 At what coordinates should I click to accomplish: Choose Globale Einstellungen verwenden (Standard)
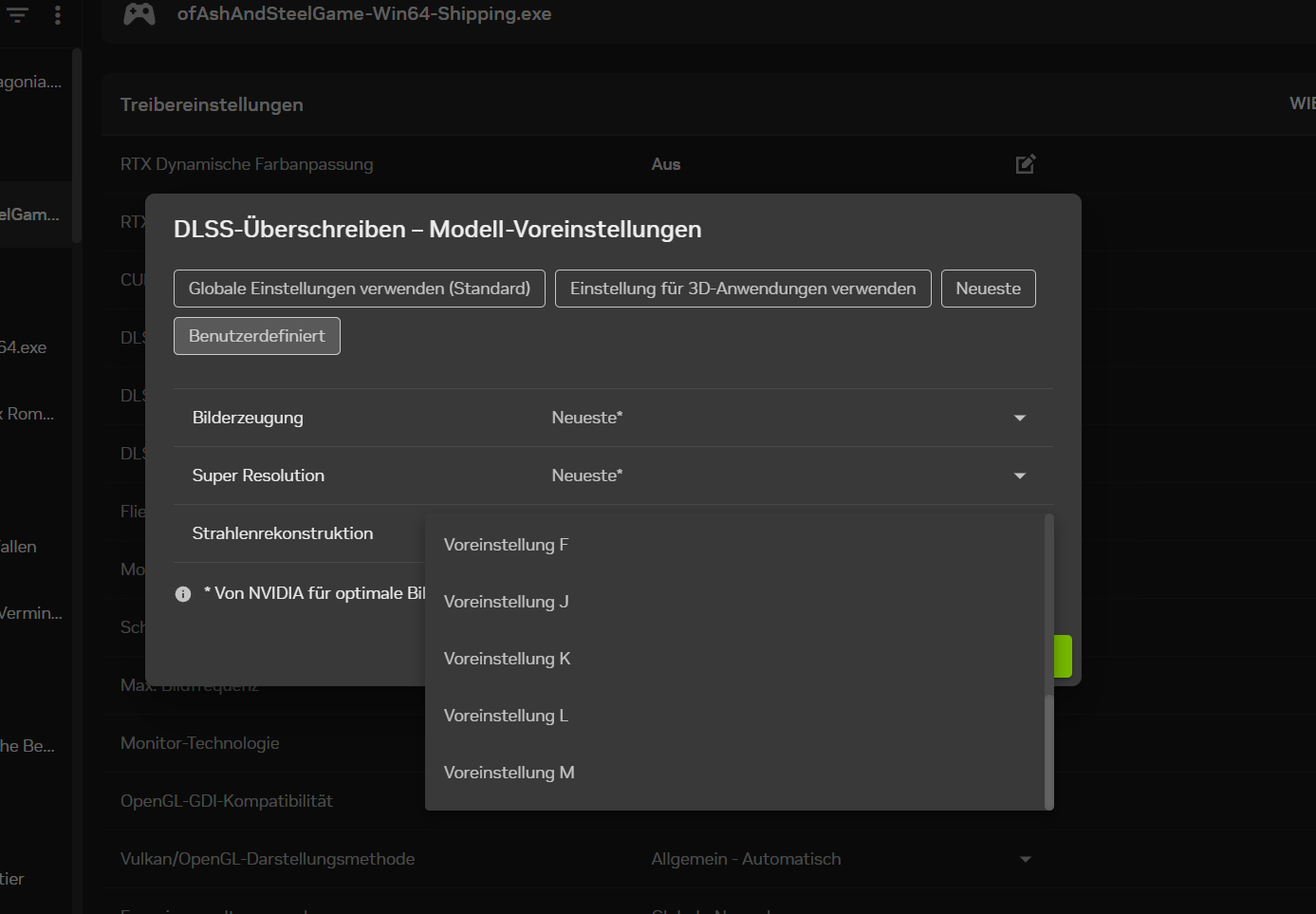click(x=360, y=289)
